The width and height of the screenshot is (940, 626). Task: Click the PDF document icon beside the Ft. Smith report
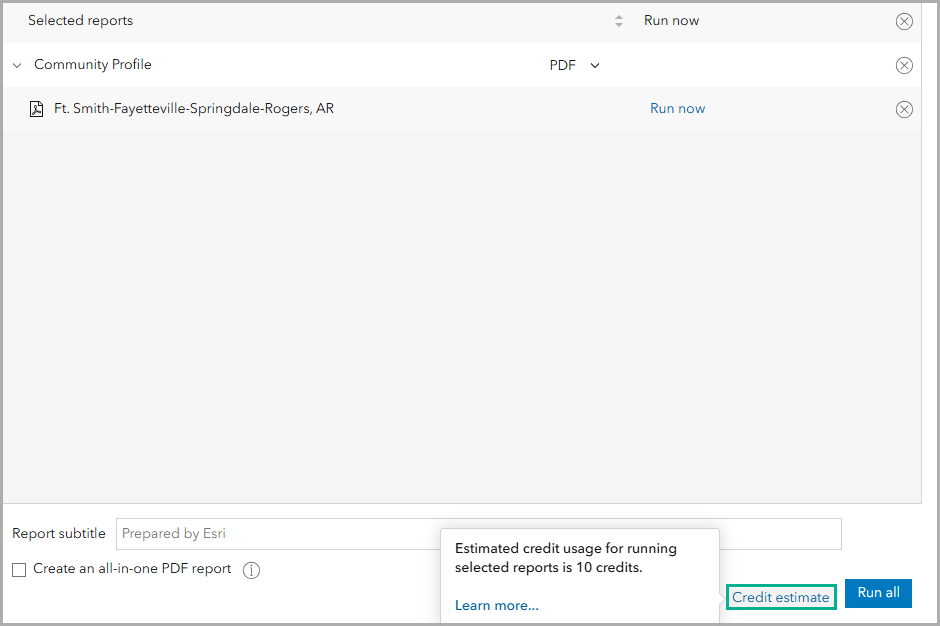coord(37,108)
